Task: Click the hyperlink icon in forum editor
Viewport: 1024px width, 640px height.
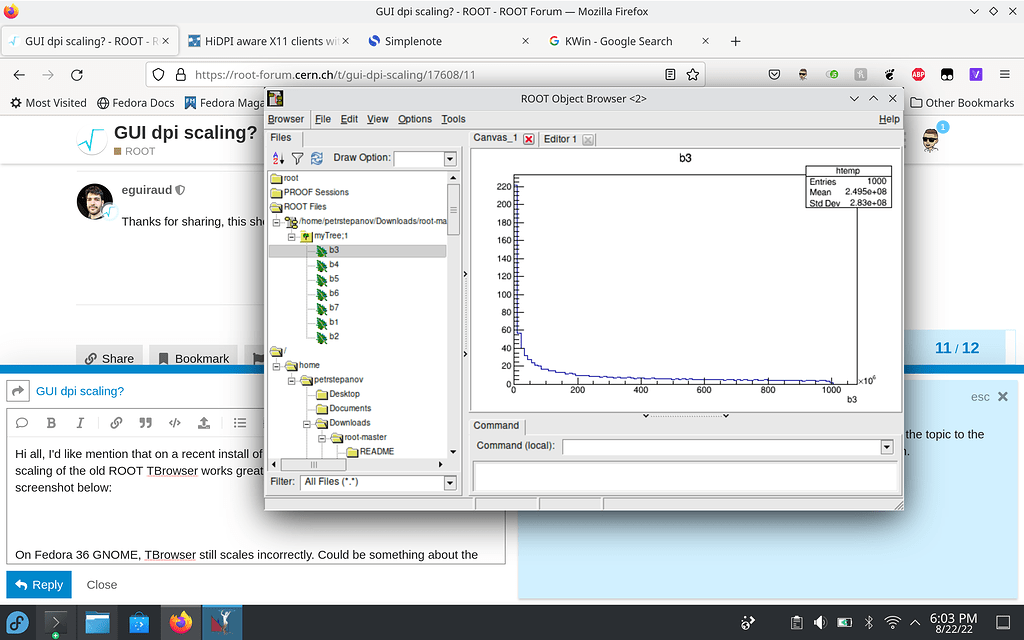Action: (116, 423)
